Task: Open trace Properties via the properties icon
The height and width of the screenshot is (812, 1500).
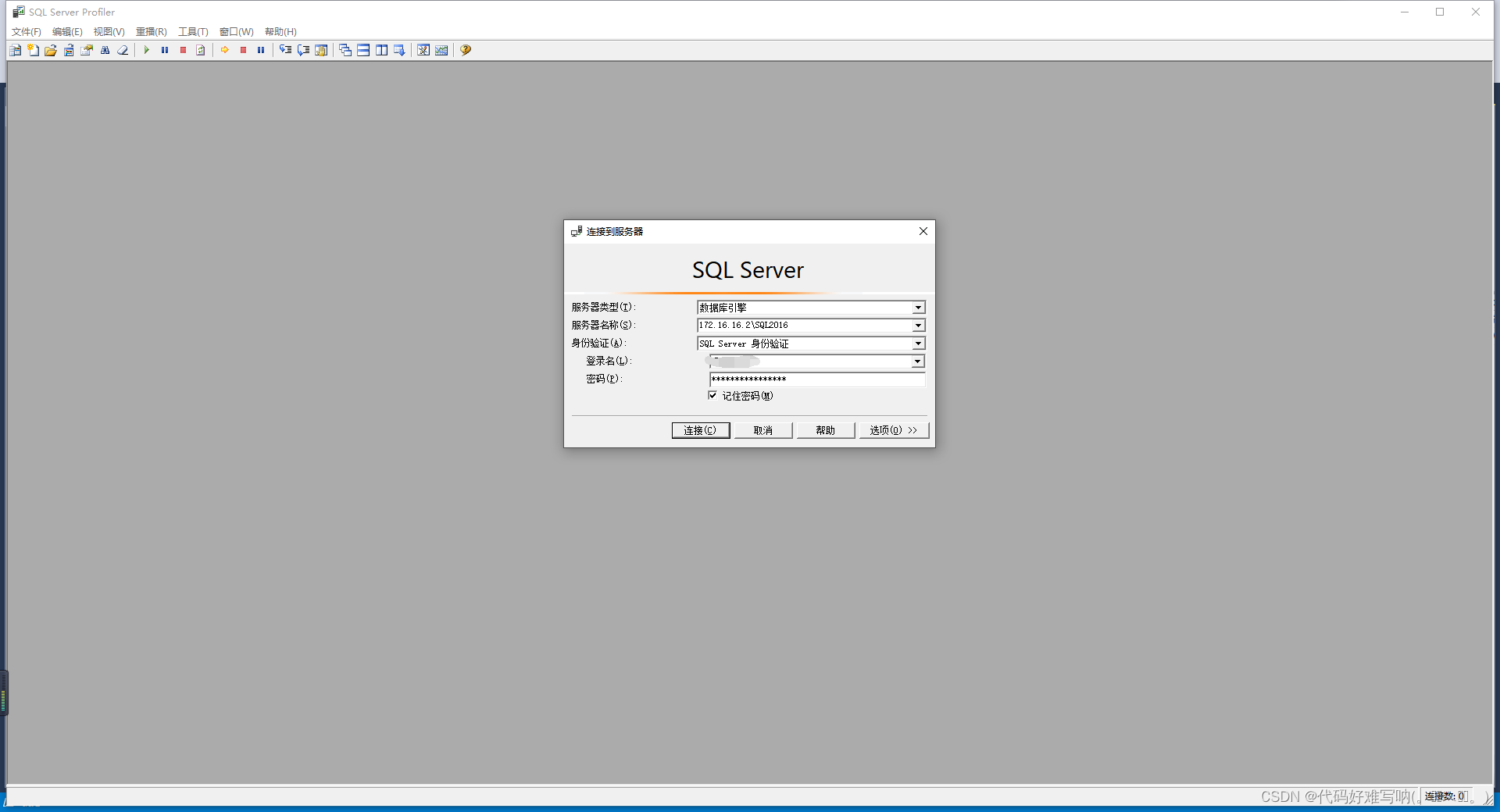Action: (87, 50)
